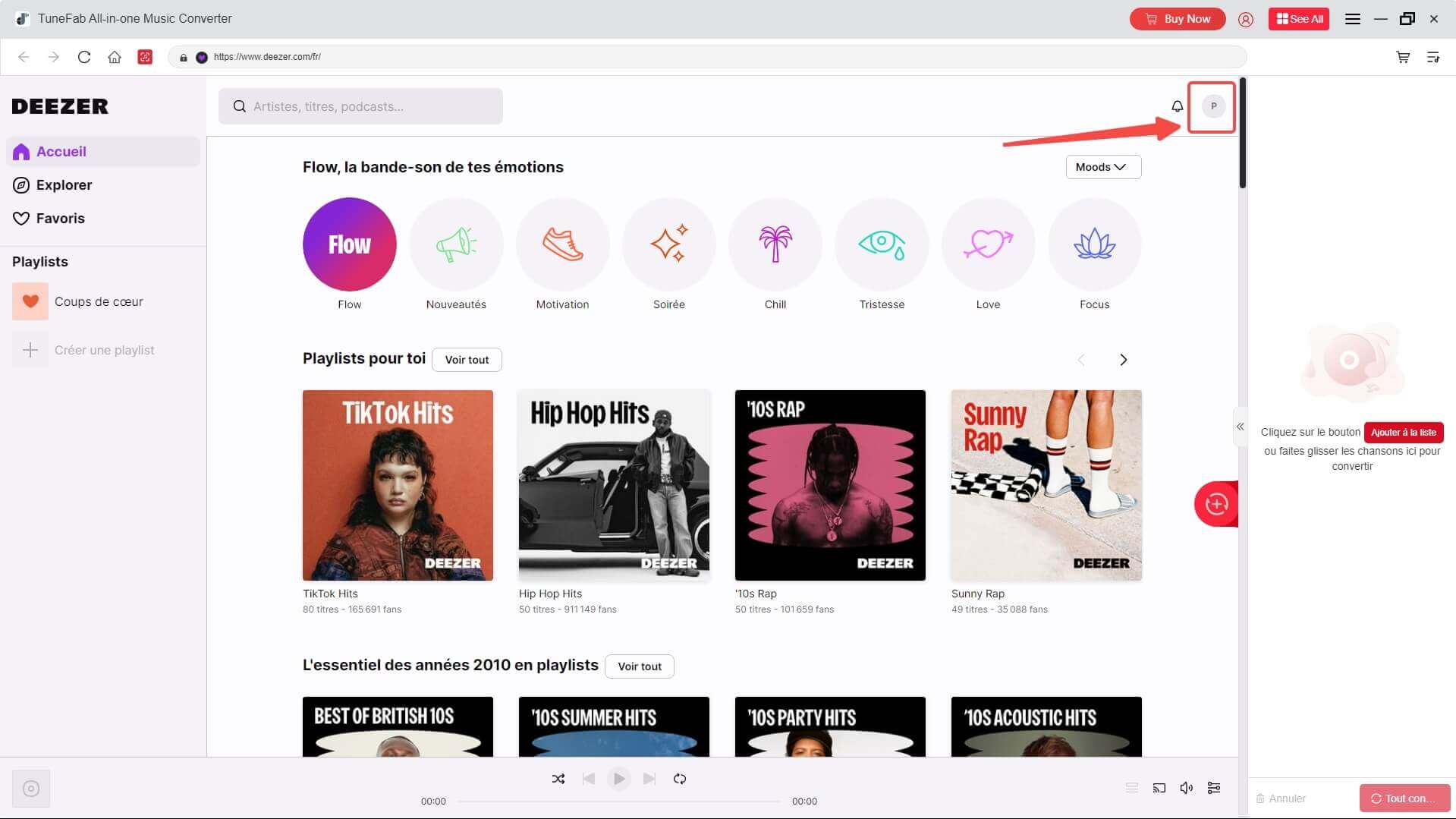The height and width of the screenshot is (819, 1456).
Task: Open Best of British 10s playlist
Action: [398, 726]
